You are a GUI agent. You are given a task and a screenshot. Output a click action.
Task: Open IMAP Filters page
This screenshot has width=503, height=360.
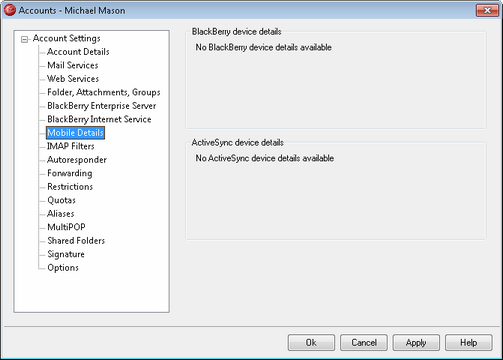coord(71,146)
